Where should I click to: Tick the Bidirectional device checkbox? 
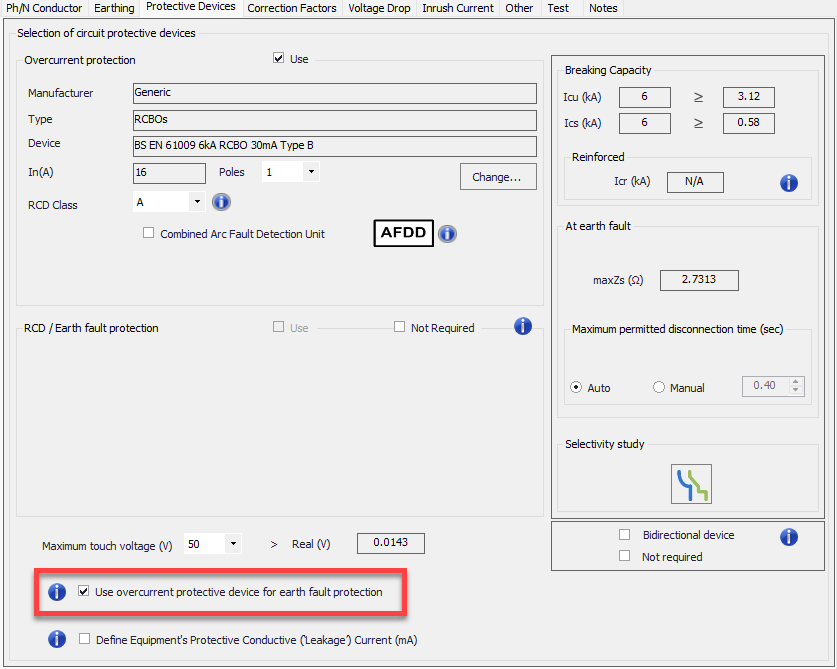[625, 535]
